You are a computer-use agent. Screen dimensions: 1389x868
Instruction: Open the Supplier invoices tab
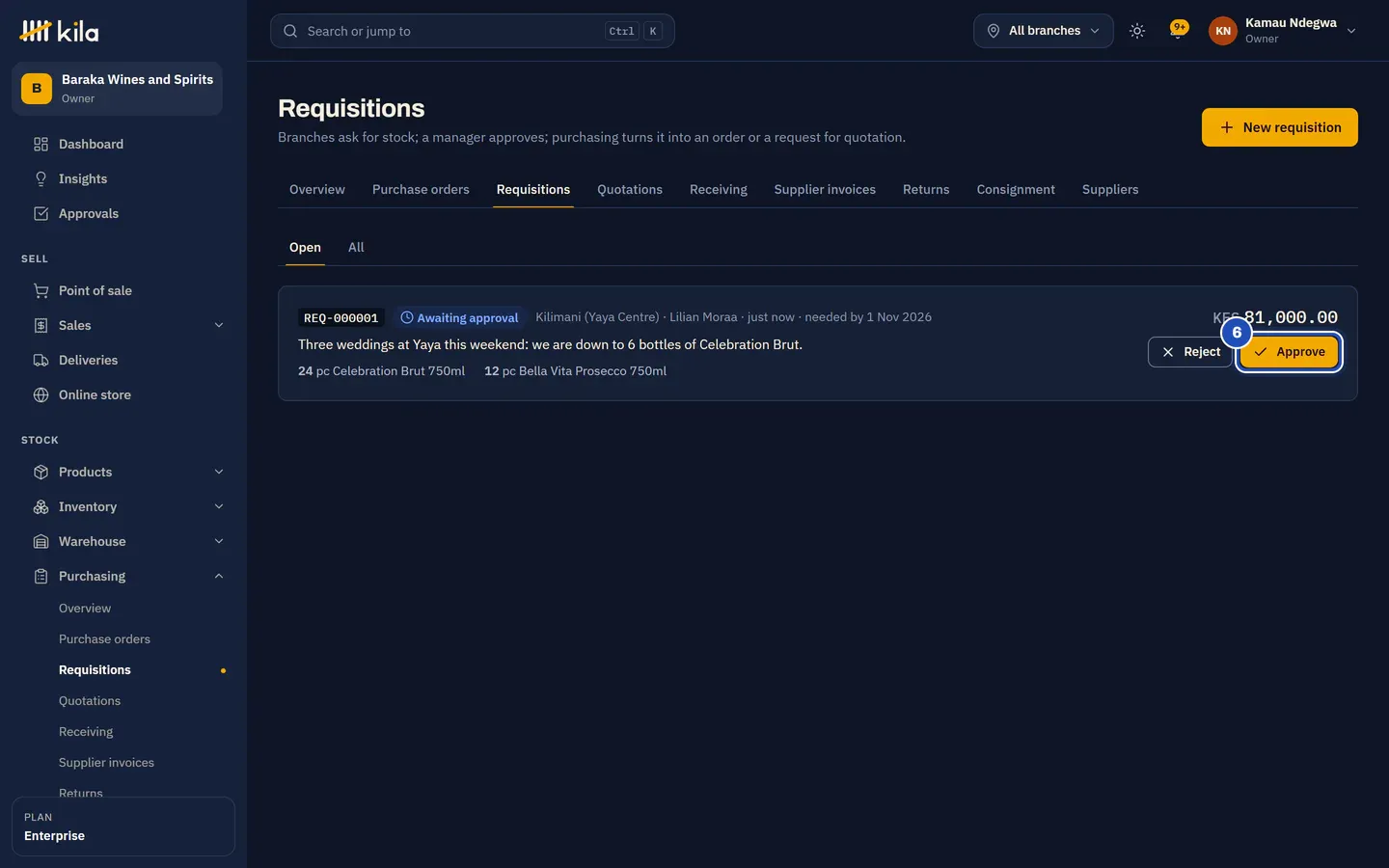coord(825,189)
